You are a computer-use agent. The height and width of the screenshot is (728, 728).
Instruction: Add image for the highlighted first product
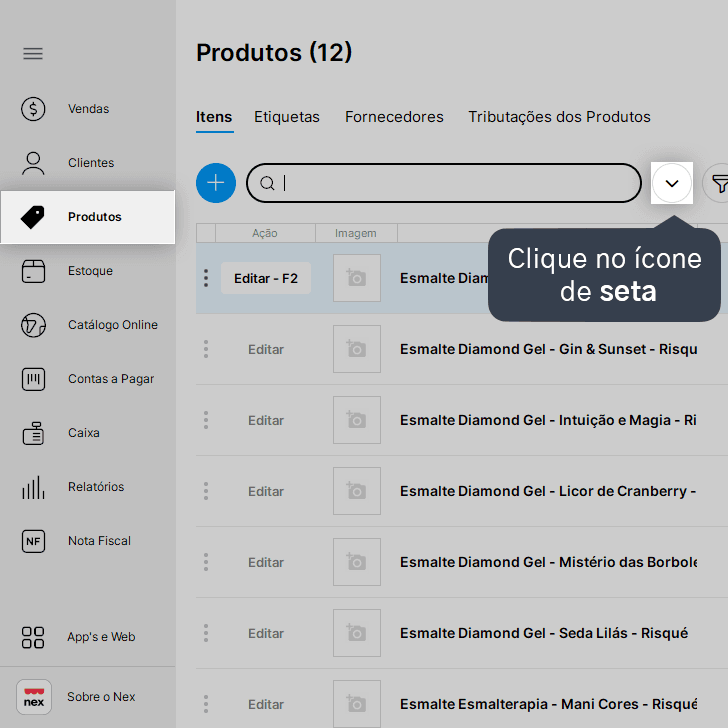coord(357,278)
